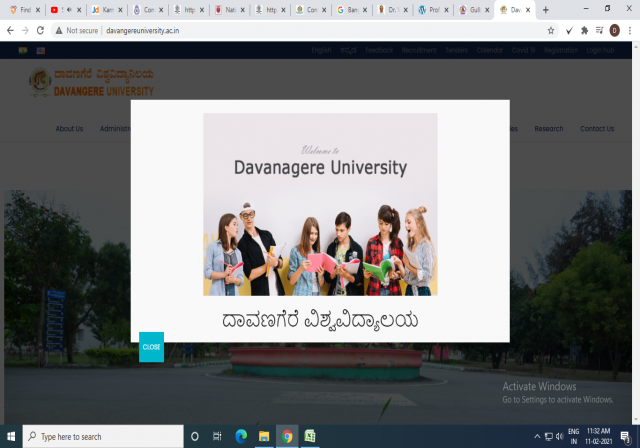640x448 pixels.
Task: Switch to the YouTube tab
Action: [x=59, y=9]
